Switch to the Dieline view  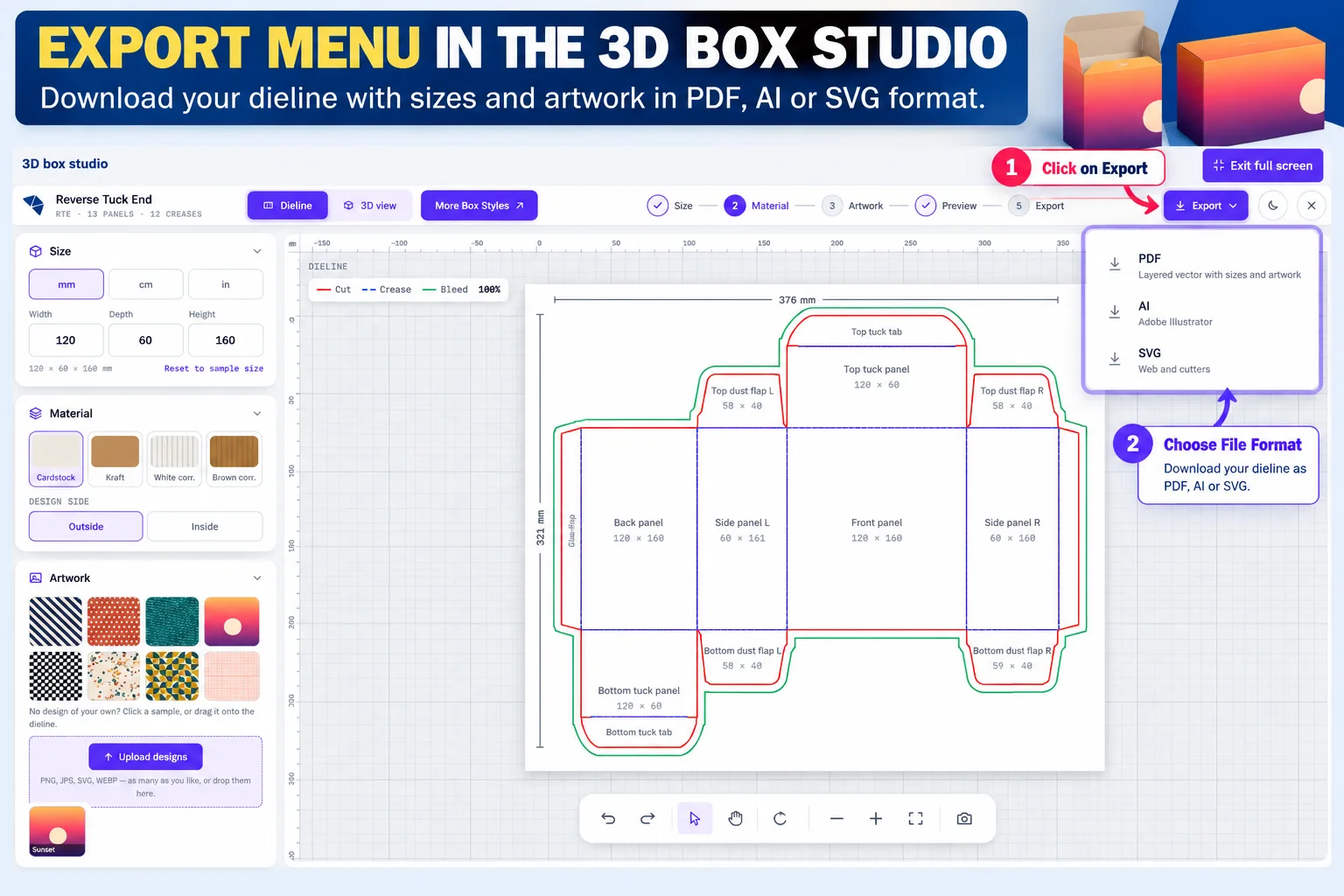tap(288, 206)
